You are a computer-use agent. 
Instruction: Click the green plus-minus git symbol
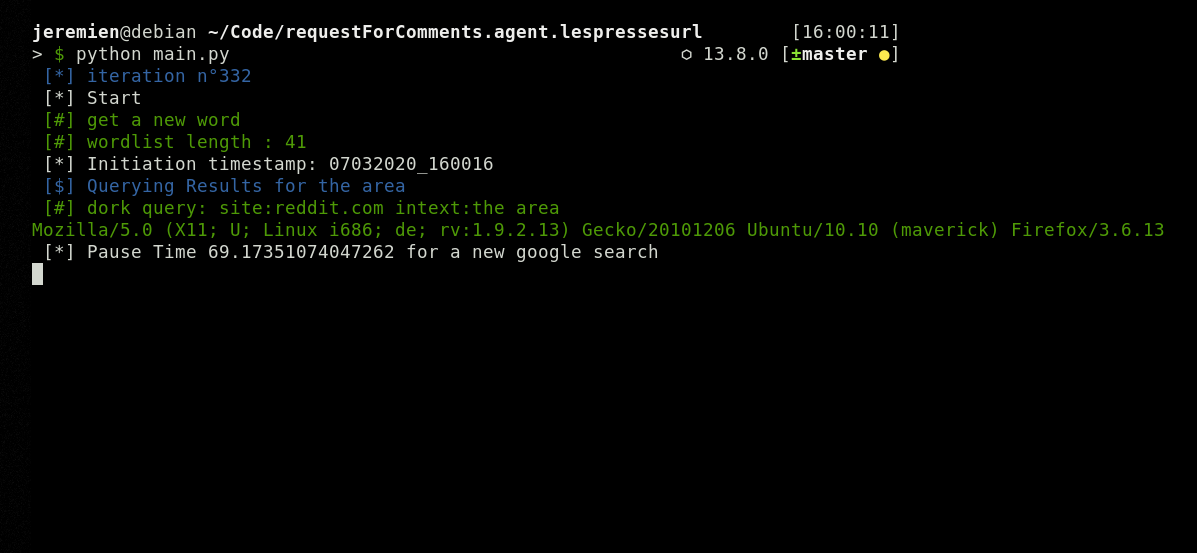[796, 54]
